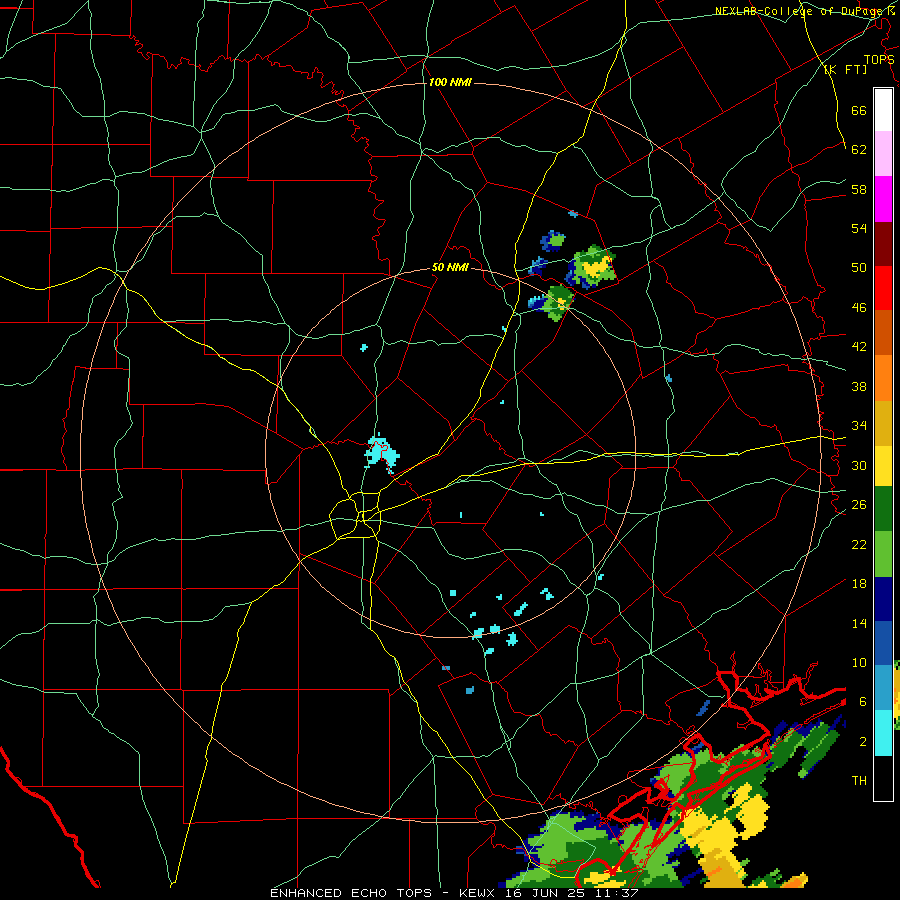
Task: Click the "TH" legend label
Action: click(859, 781)
